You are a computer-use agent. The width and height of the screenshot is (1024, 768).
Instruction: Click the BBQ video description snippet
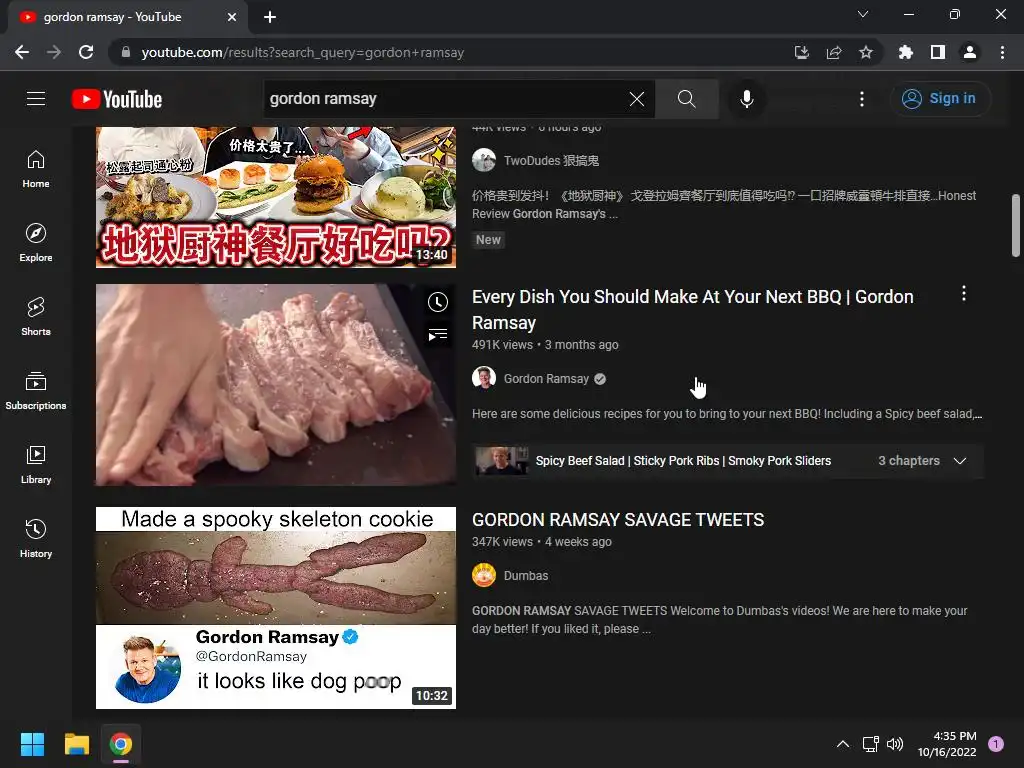[x=727, y=414]
